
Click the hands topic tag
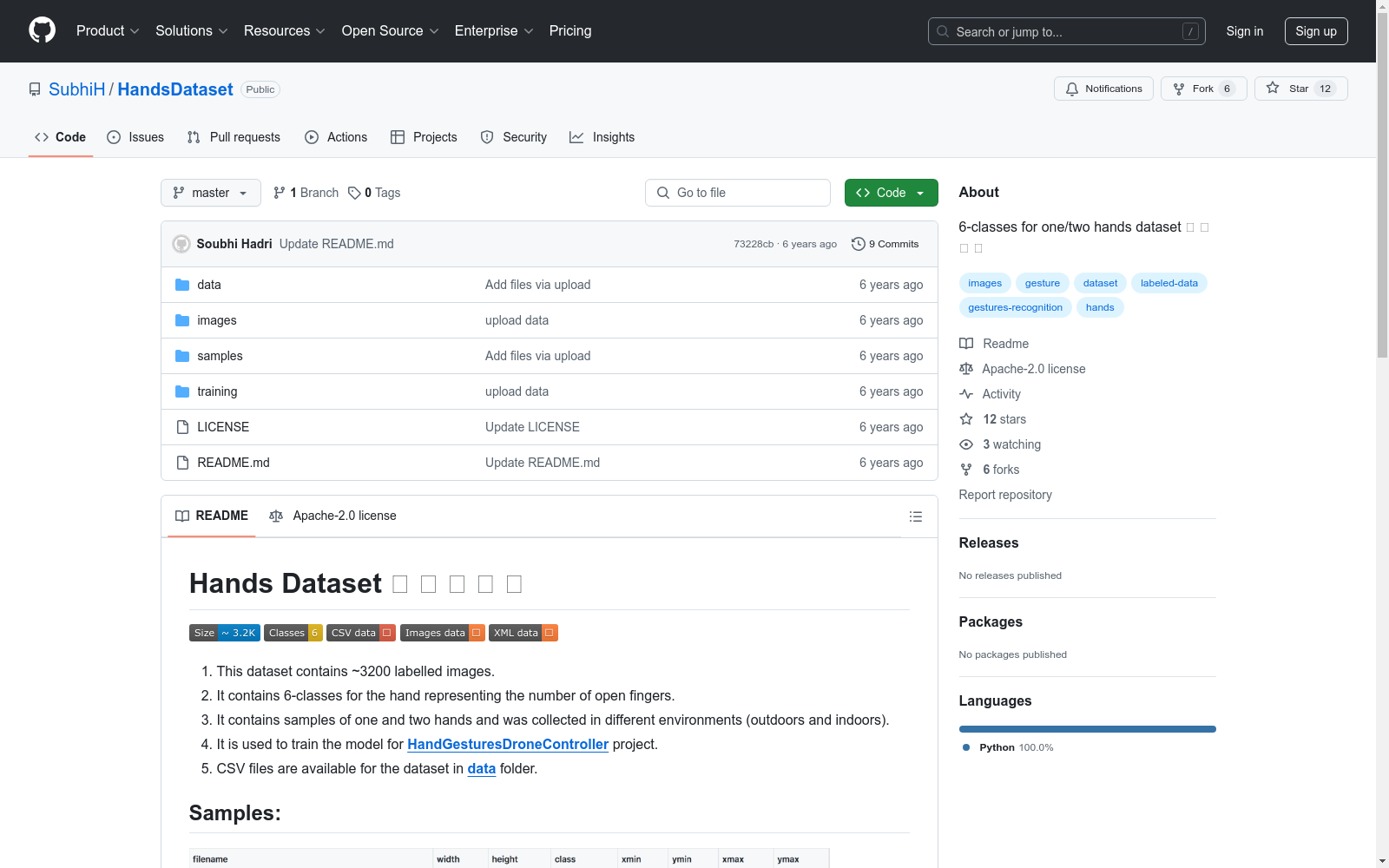(x=1100, y=307)
